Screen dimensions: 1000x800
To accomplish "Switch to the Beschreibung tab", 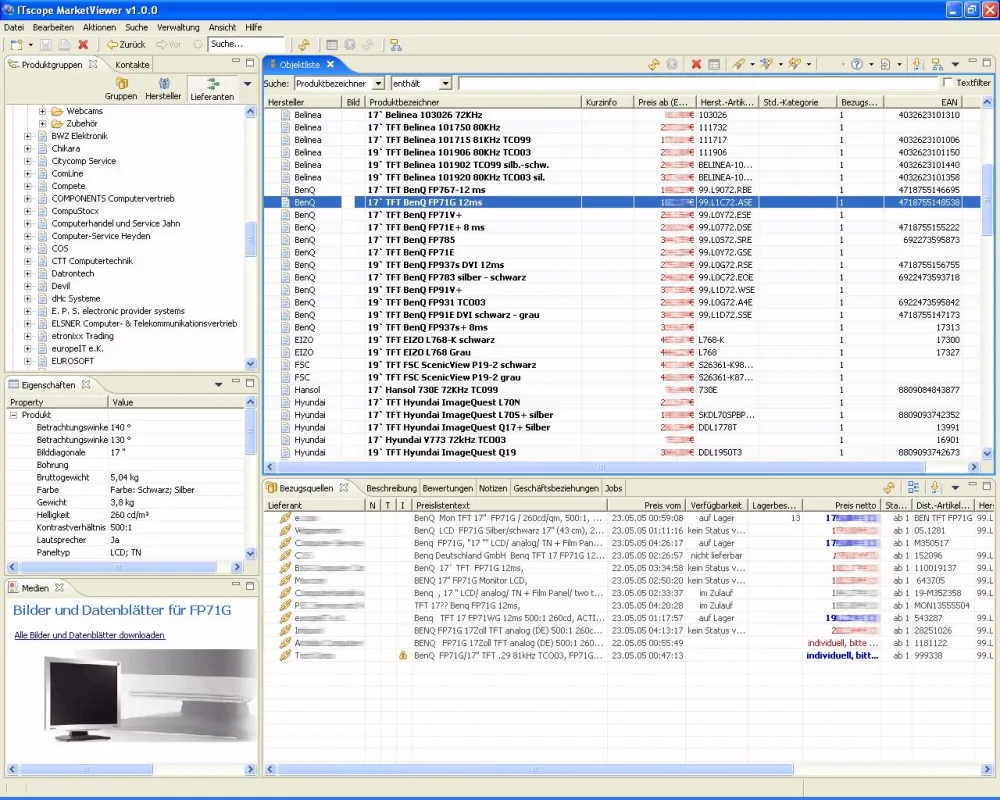I will coord(391,488).
